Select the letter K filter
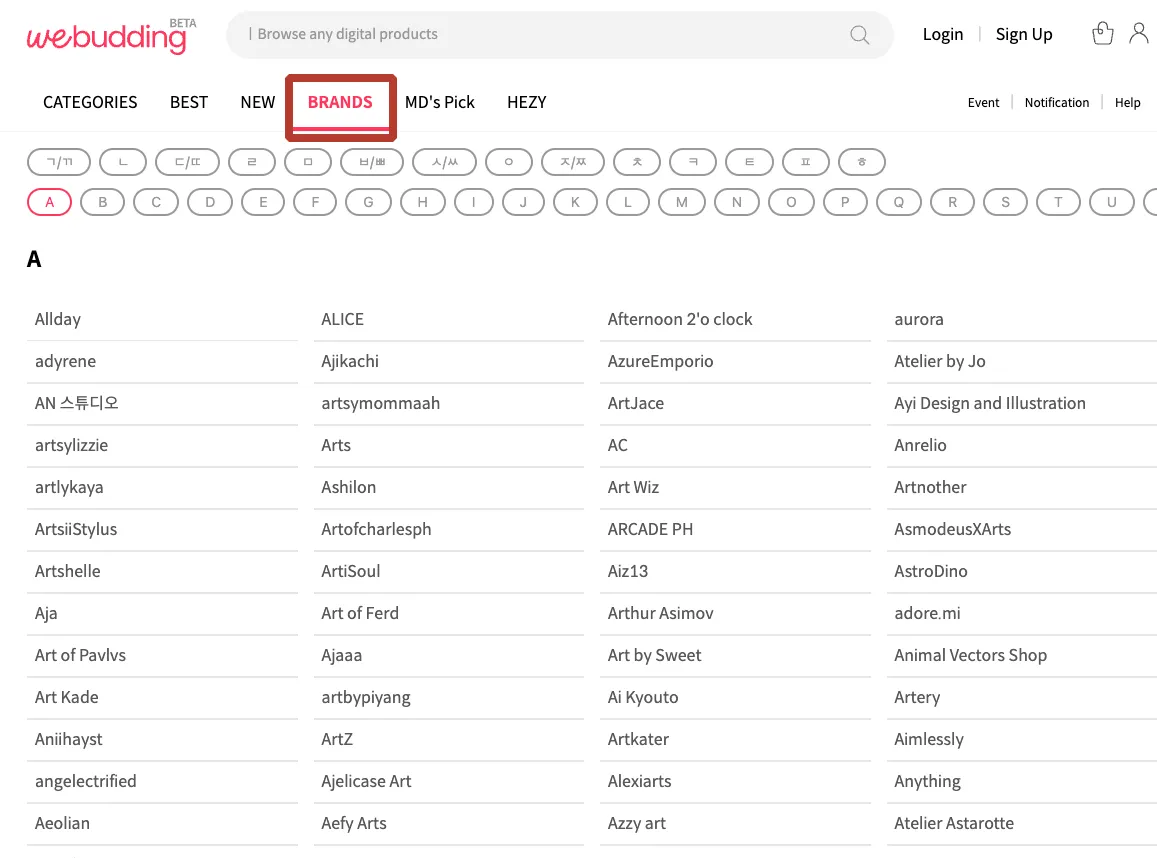 tap(575, 202)
